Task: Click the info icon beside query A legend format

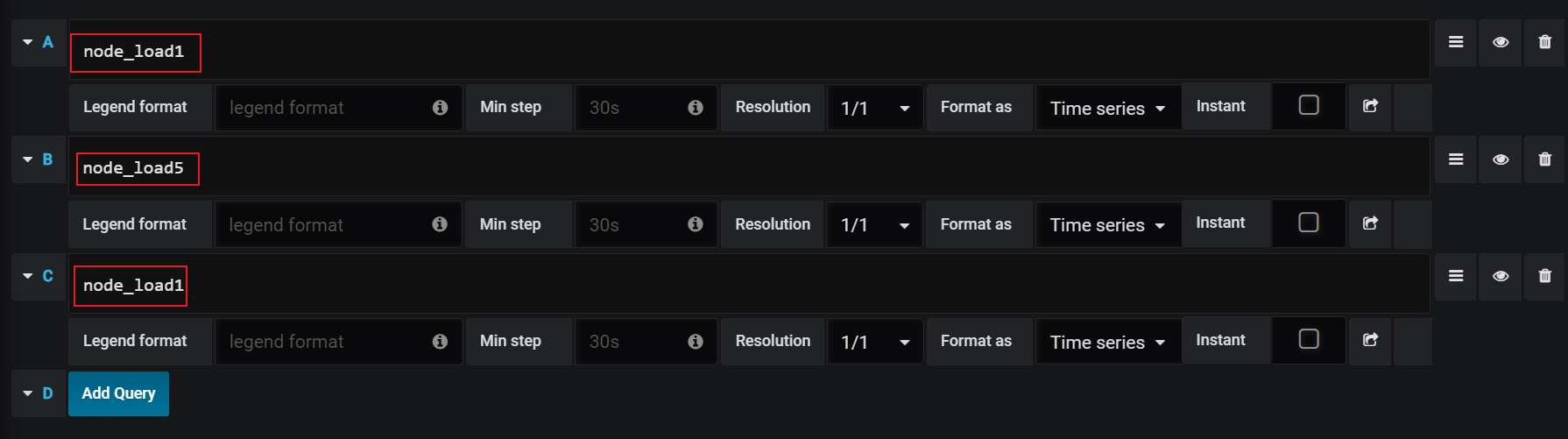Action: [x=440, y=107]
